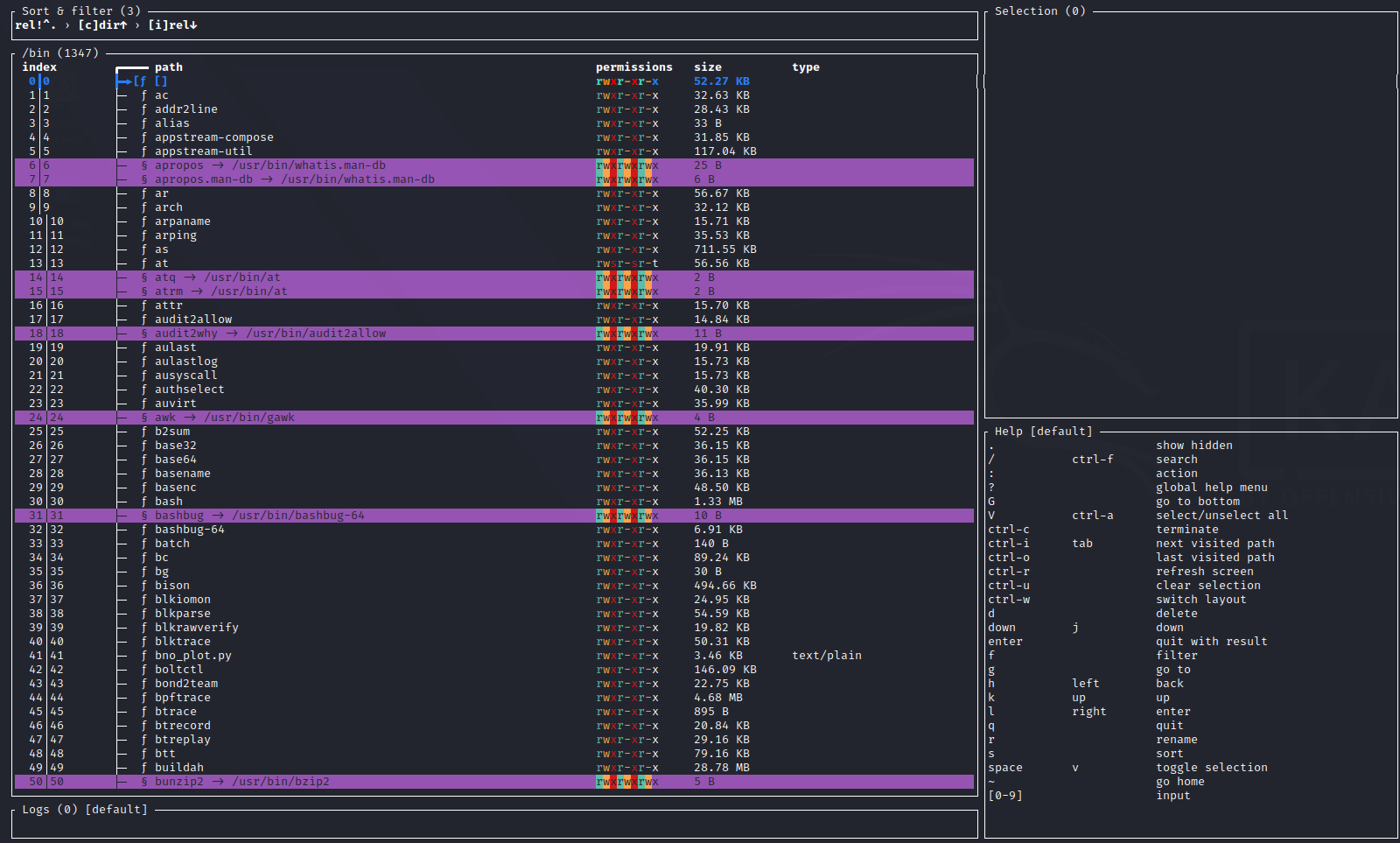The image size is (1400, 843).
Task: Click the 'switch layout' help entry
Action: click(1201, 600)
